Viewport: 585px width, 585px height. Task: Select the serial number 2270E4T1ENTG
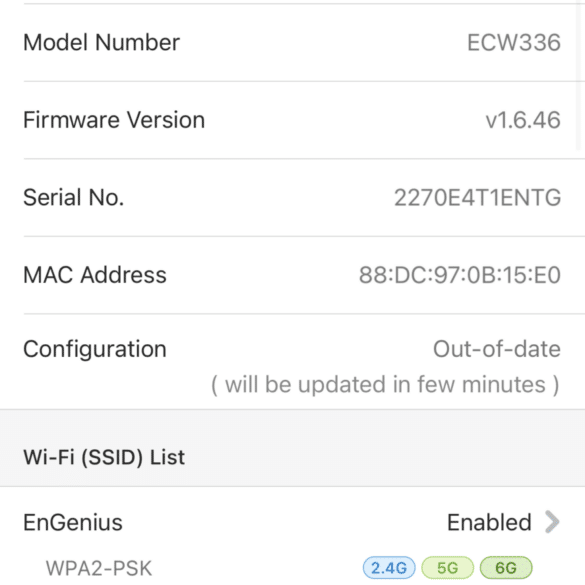[x=478, y=197]
